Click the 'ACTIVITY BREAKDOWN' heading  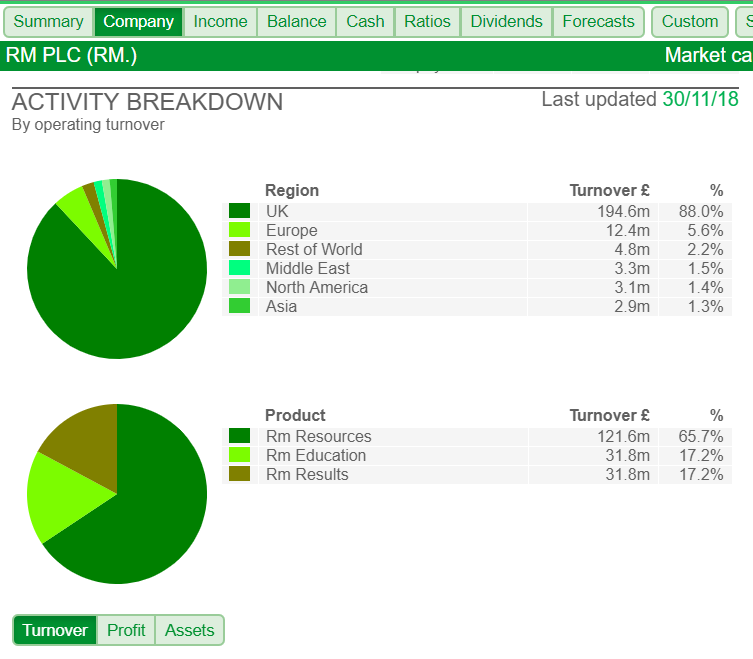coord(147,102)
